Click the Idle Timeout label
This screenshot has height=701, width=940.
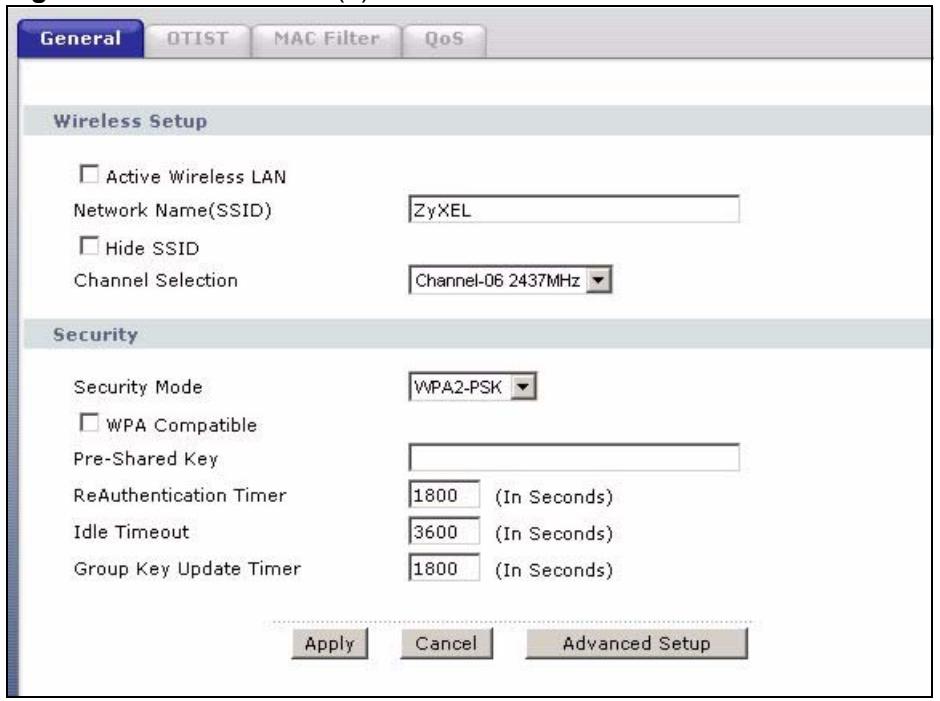click(x=131, y=532)
